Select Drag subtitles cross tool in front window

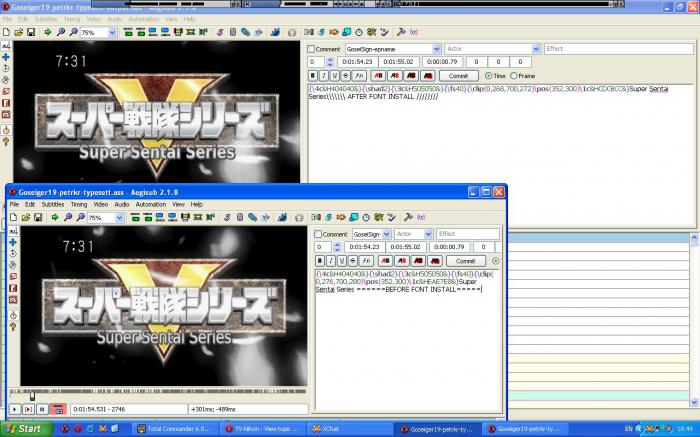[x=13, y=242]
